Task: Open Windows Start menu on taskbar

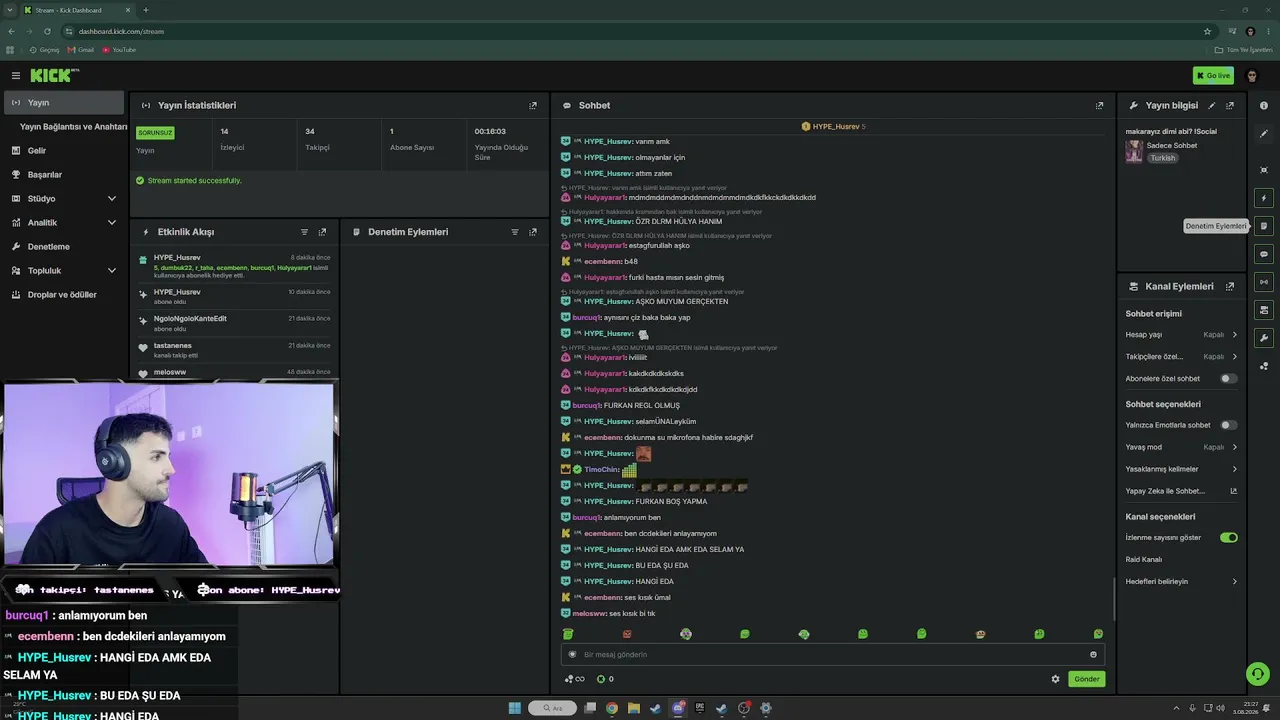Action: point(514,708)
